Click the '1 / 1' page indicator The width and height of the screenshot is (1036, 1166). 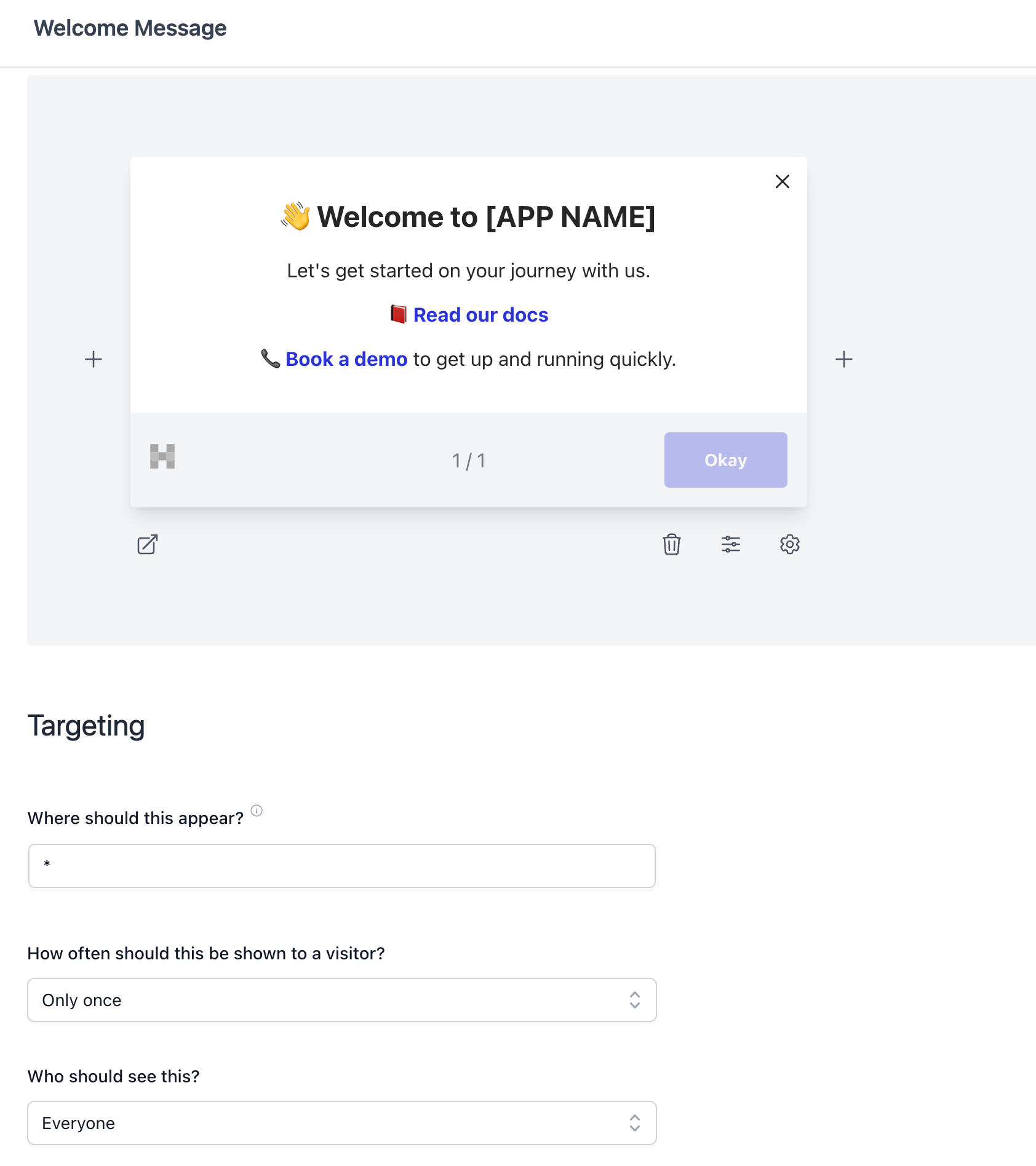pyautogui.click(x=468, y=459)
